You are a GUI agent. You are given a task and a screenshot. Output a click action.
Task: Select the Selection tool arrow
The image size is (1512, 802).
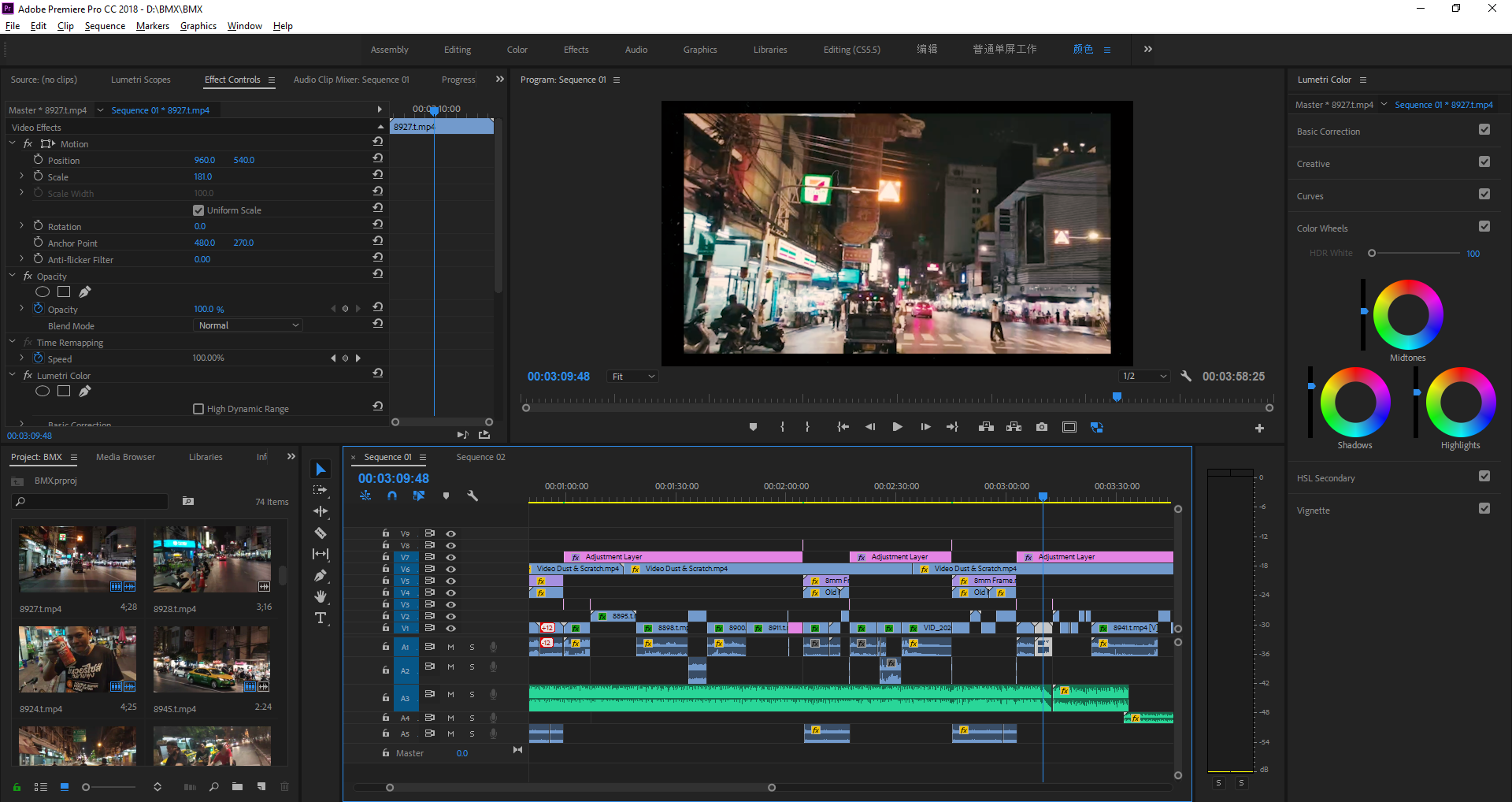321,470
